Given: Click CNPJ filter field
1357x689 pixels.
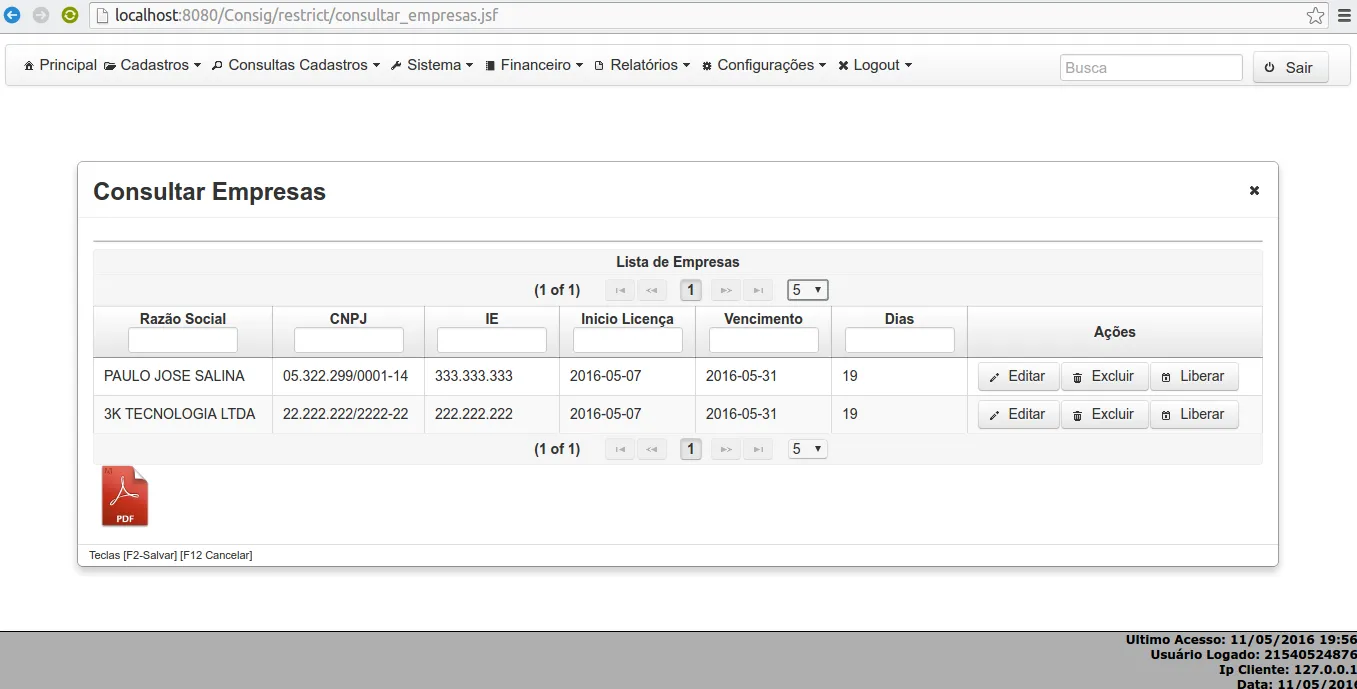Looking at the screenshot, I should 349,340.
